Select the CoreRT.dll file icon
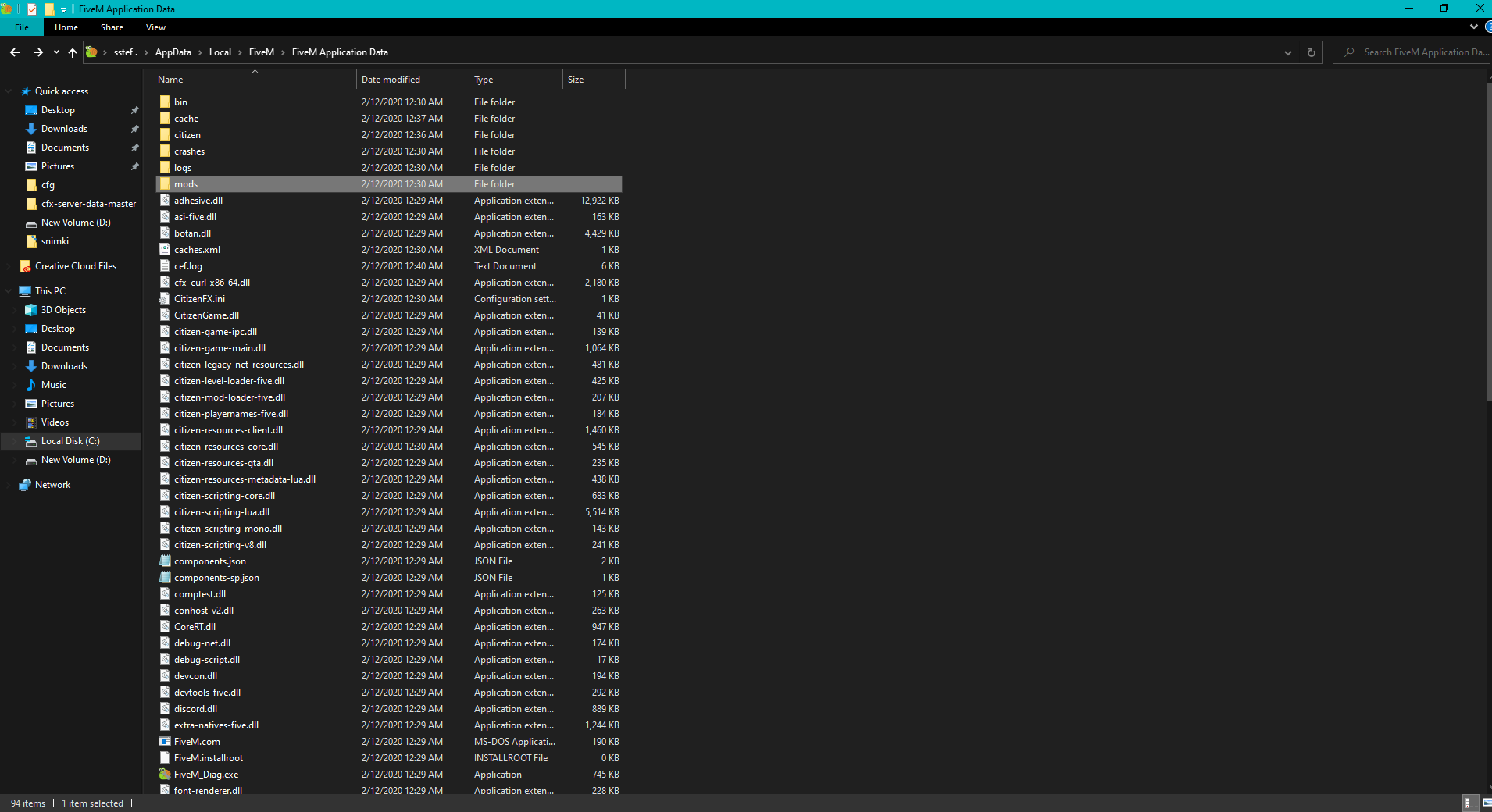 (x=165, y=627)
